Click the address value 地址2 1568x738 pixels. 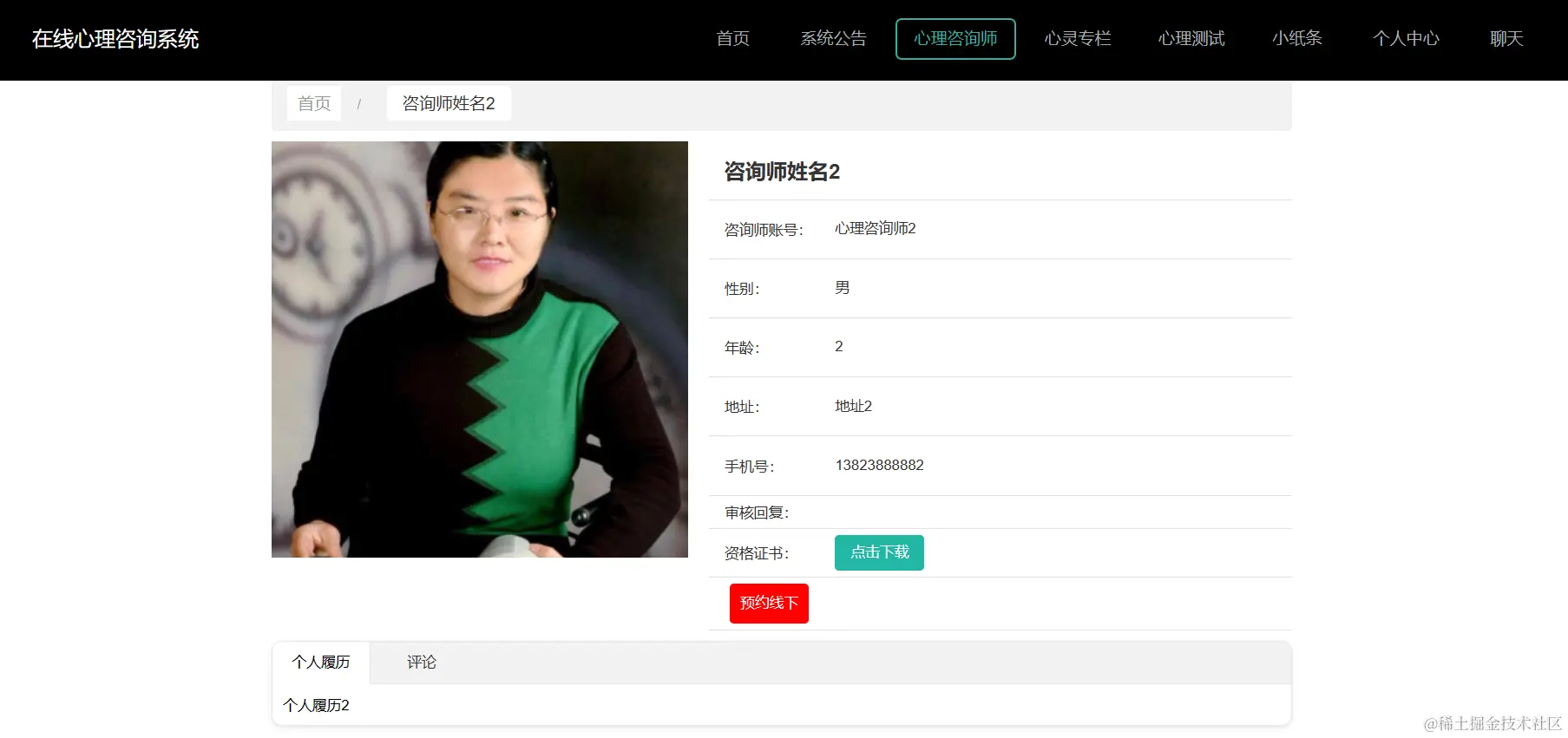(x=853, y=406)
